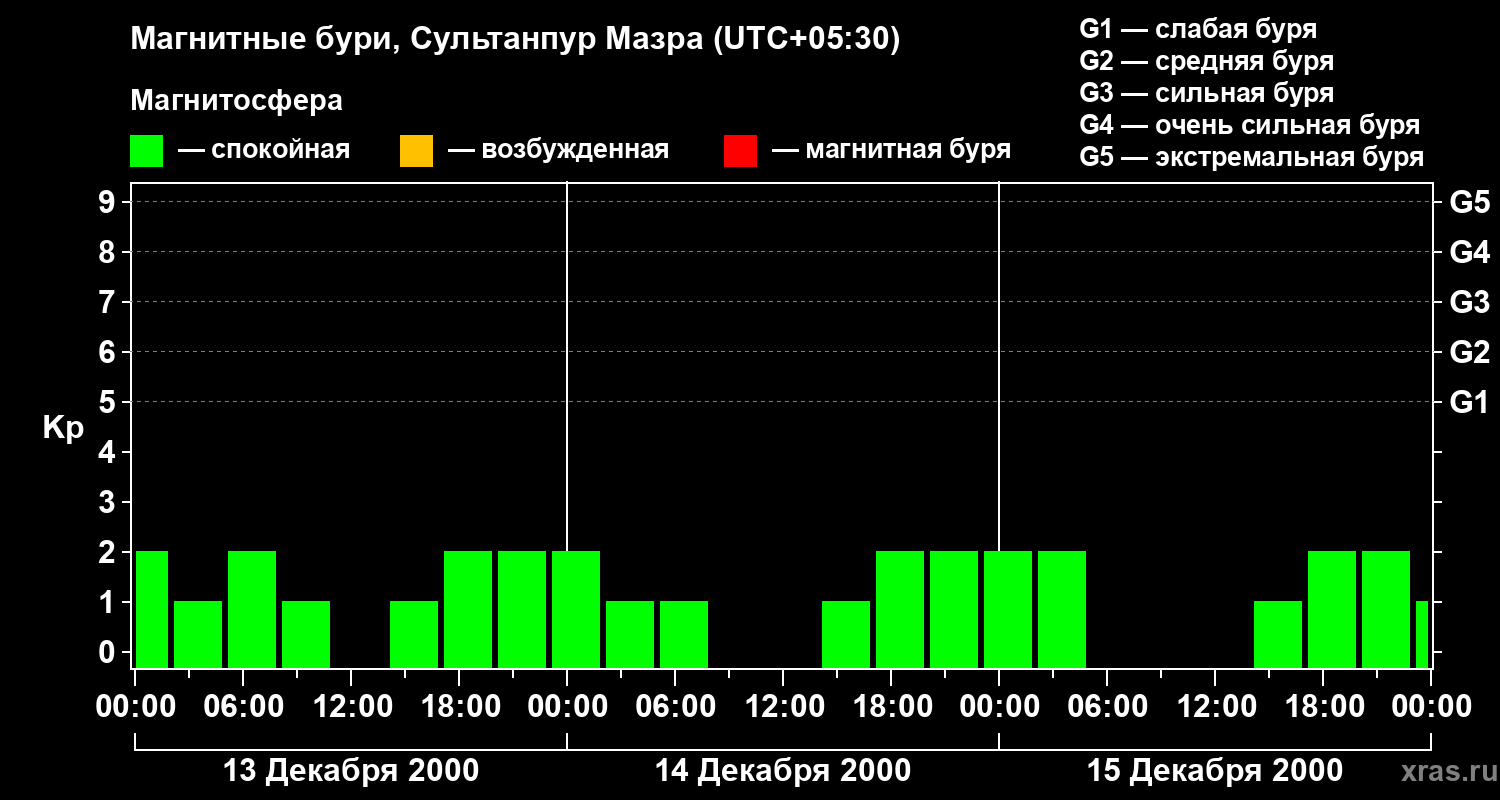Click the 'G3' label on the right axis

(1470, 302)
